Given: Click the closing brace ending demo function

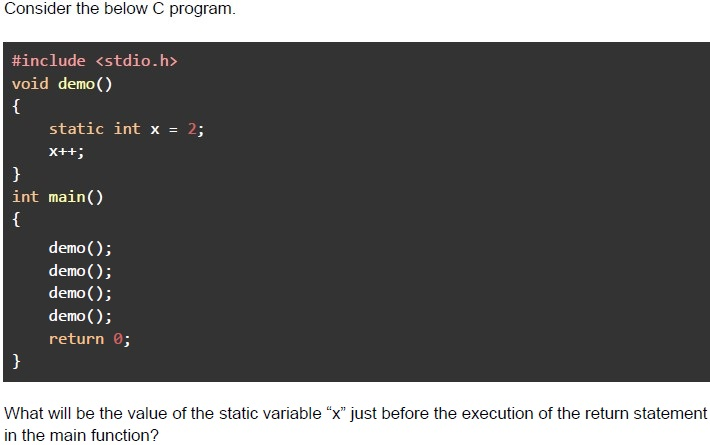Looking at the screenshot, I should pyautogui.click(x=16, y=174).
